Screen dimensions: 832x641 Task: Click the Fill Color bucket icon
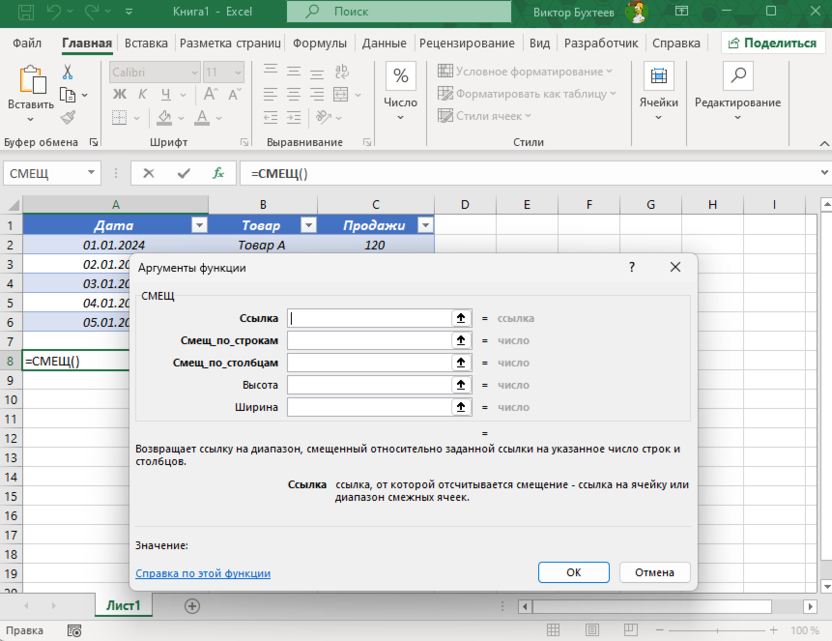pos(164,117)
